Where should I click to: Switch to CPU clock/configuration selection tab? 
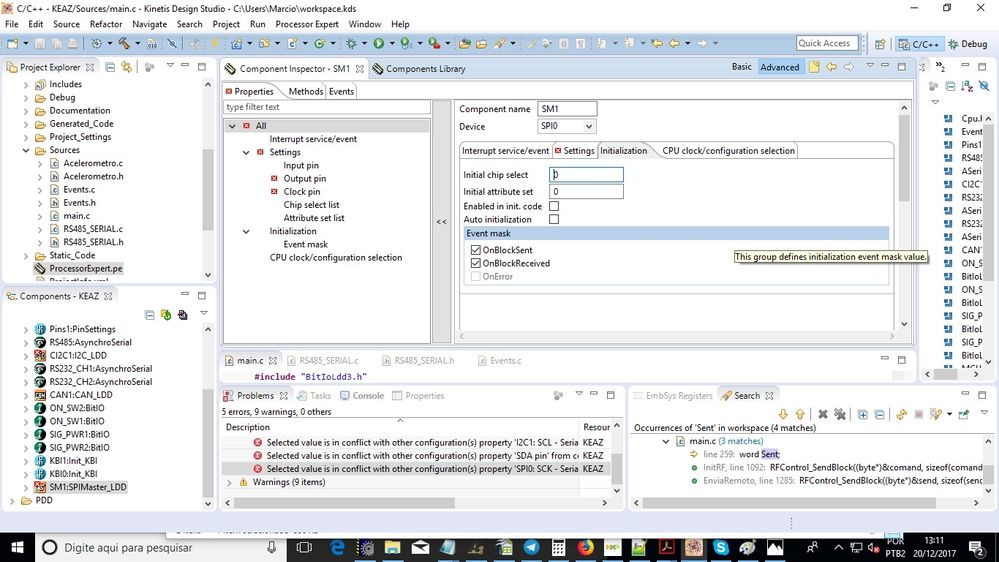pyautogui.click(x=728, y=150)
